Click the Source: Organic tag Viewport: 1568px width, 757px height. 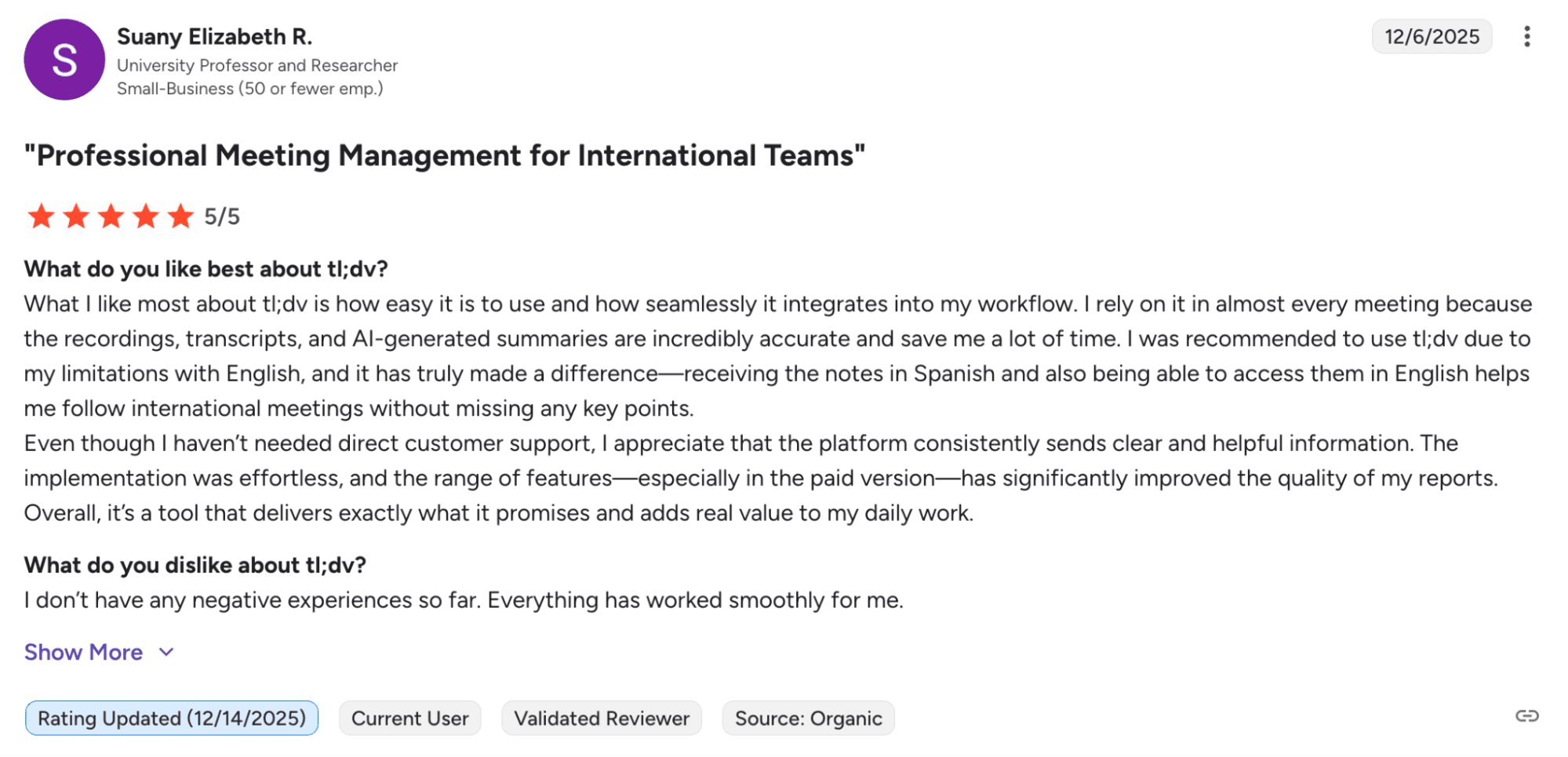coord(808,718)
